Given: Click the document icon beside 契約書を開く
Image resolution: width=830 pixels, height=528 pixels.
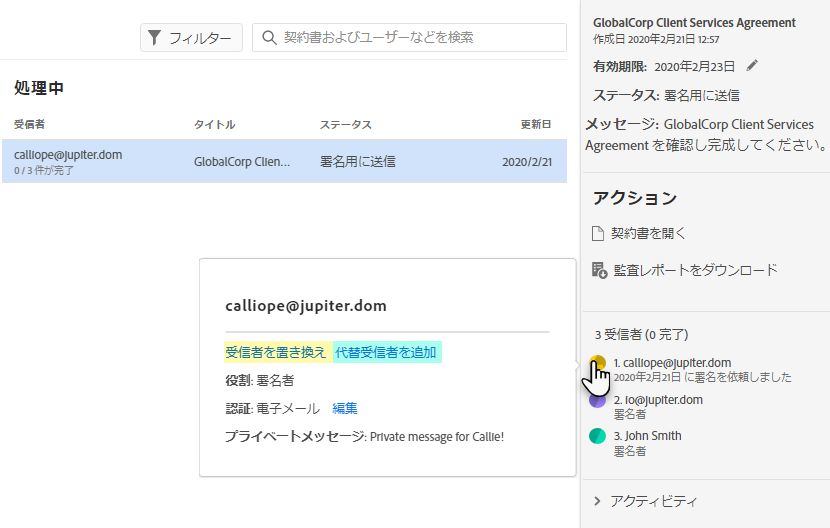Looking at the screenshot, I should pyautogui.click(x=598, y=234).
